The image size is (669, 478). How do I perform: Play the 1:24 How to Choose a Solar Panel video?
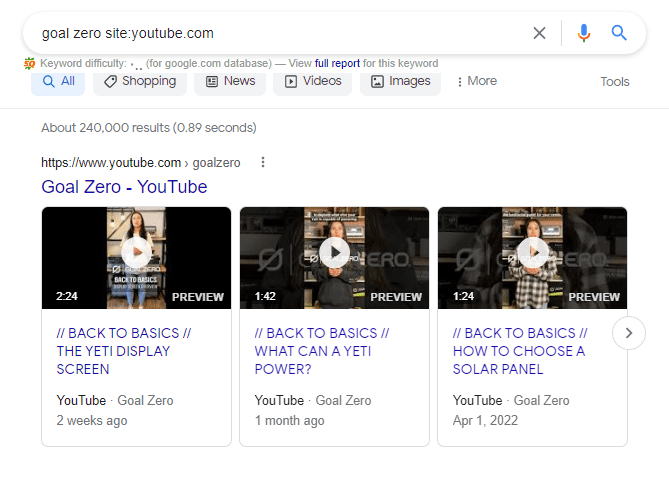[x=532, y=253]
